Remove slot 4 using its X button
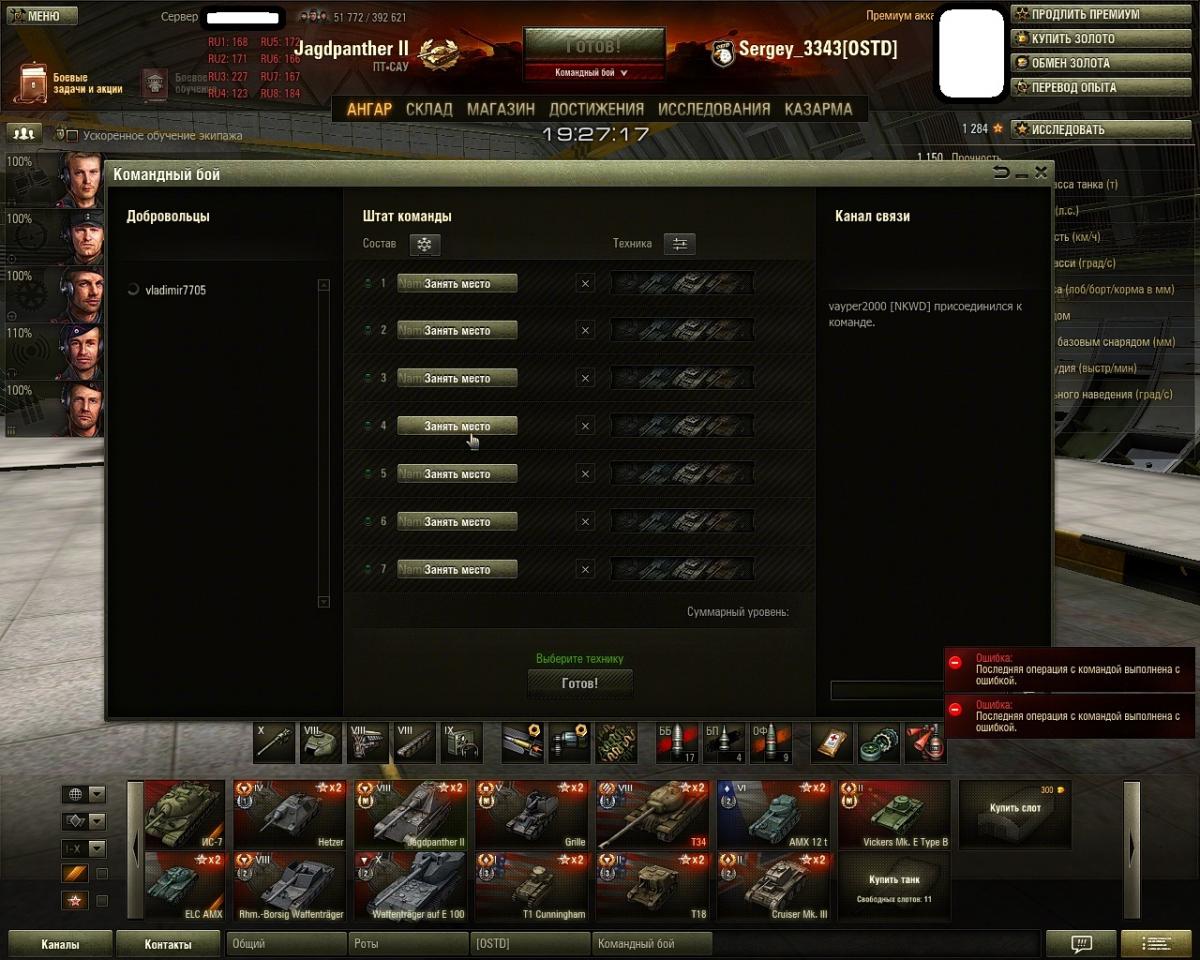Screen dimensions: 1200x960 [585, 426]
